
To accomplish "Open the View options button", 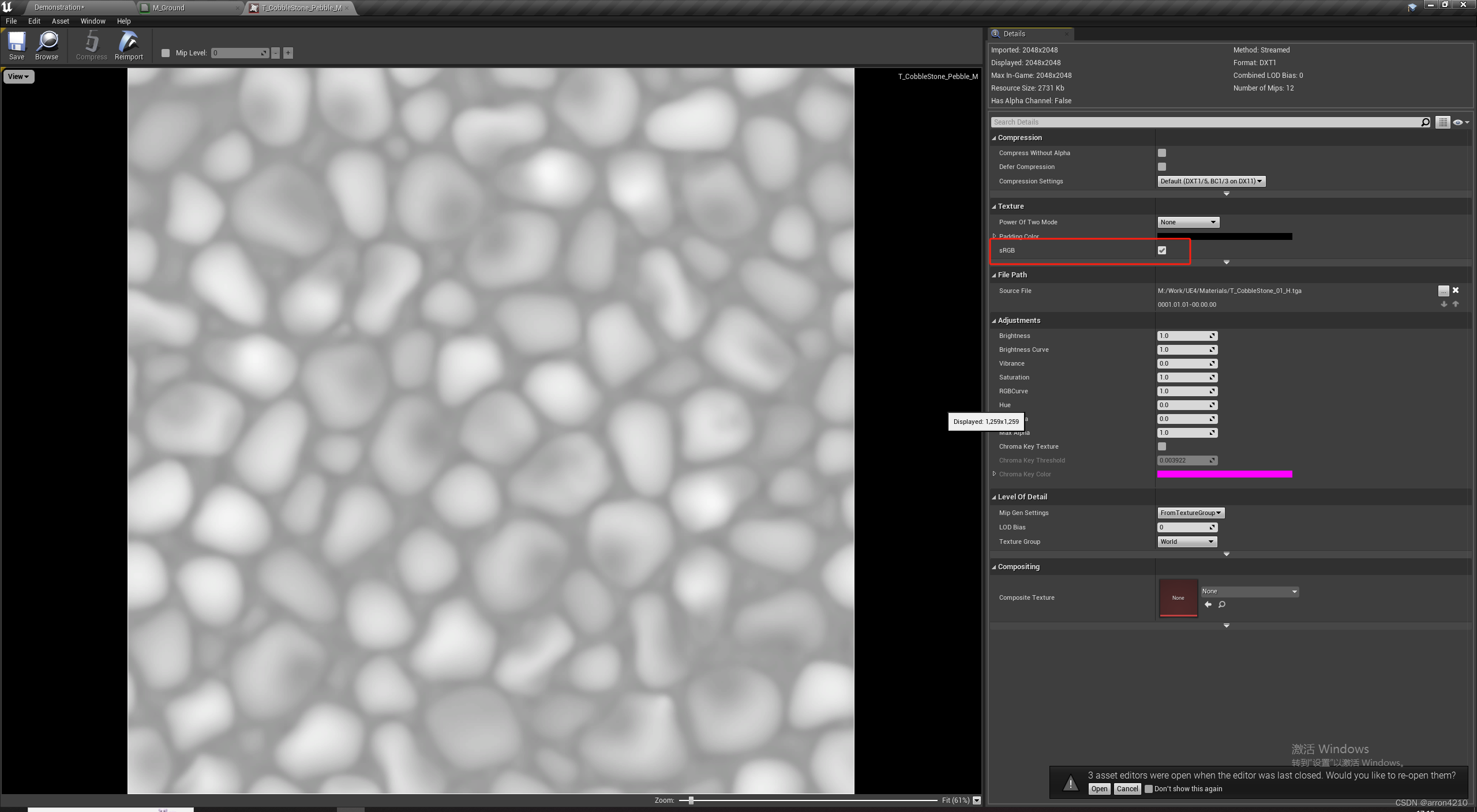I will [18, 77].
